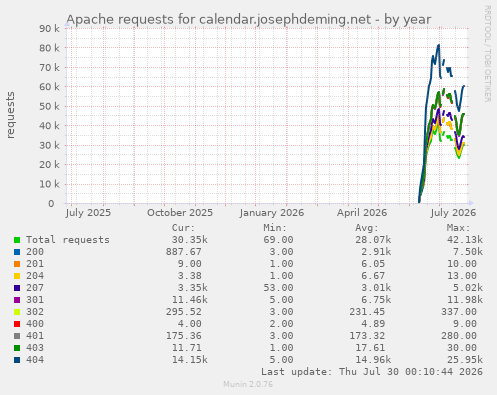497x395 pixels.
Task: Click the 404 status navy legend swatch
Action: (x=17, y=360)
